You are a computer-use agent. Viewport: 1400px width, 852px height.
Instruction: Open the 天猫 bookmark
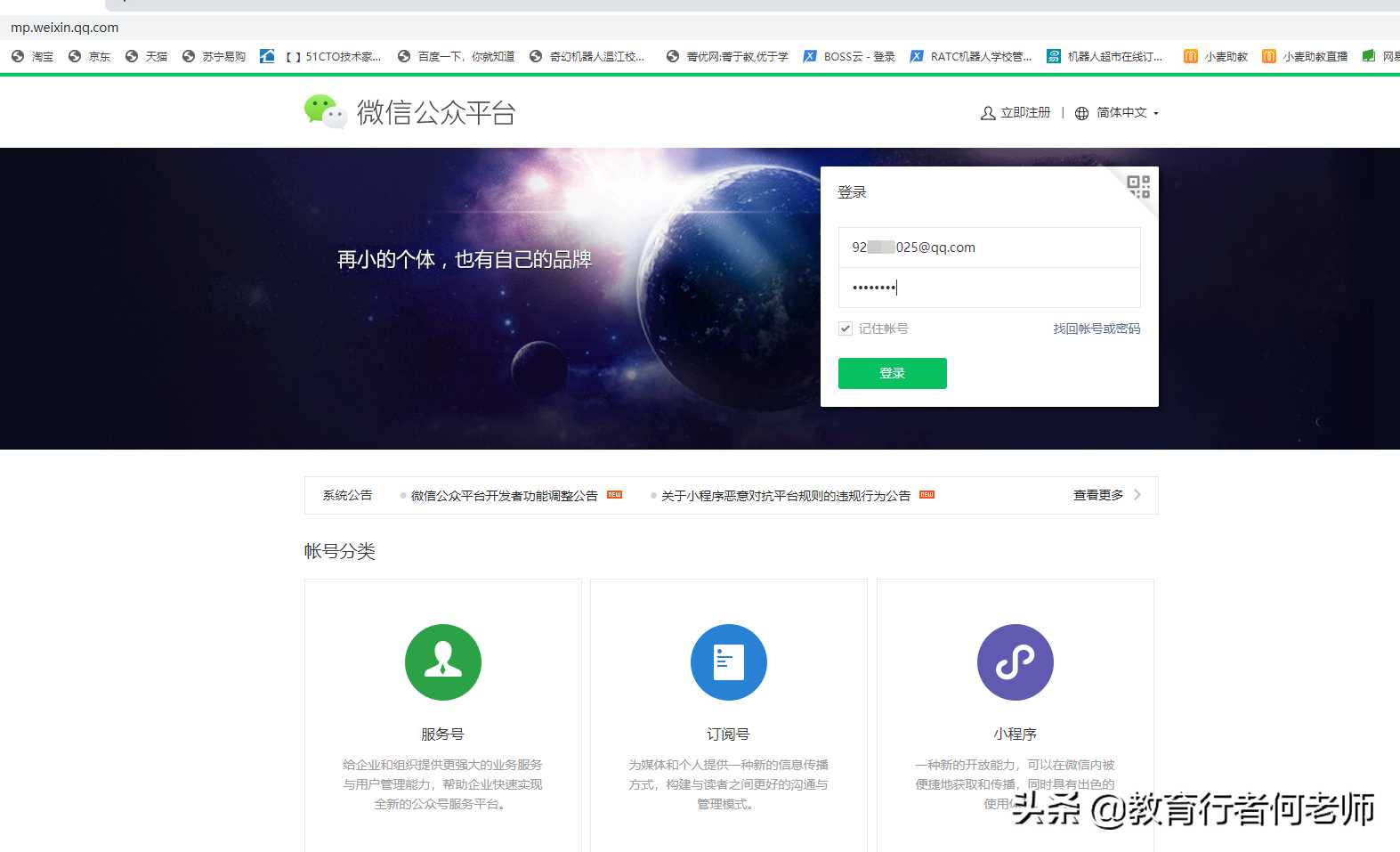[x=146, y=56]
